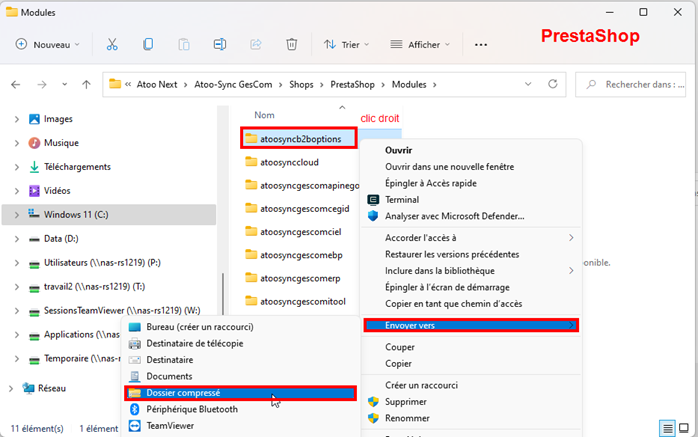The image size is (698, 437).
Task: Click the Réseau network icon
Action: coord(28,388)
